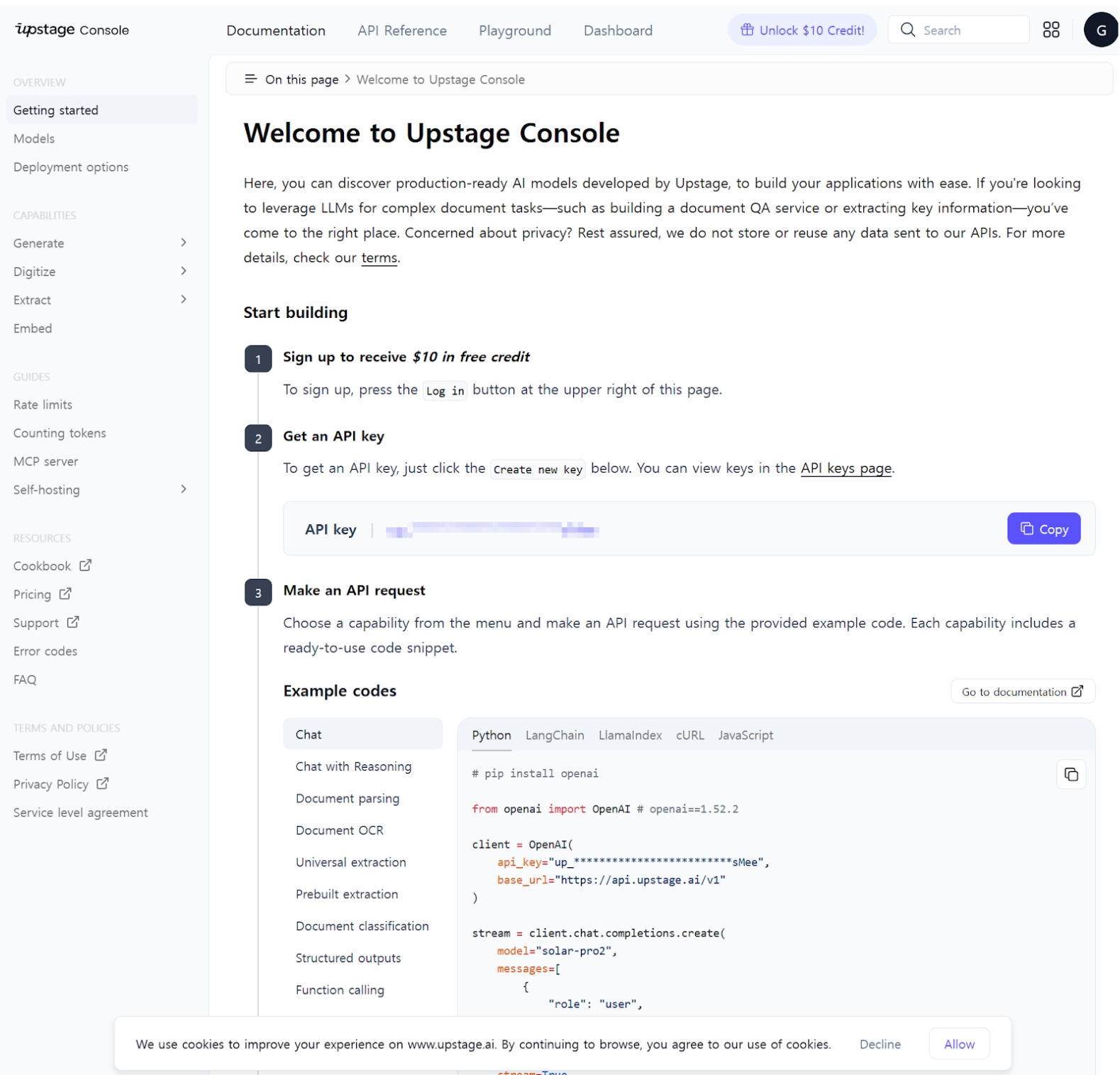This screenshot has width=1120, height=1075.
Task: Click the Upstage Console logo
Action: tap(72, 30)
